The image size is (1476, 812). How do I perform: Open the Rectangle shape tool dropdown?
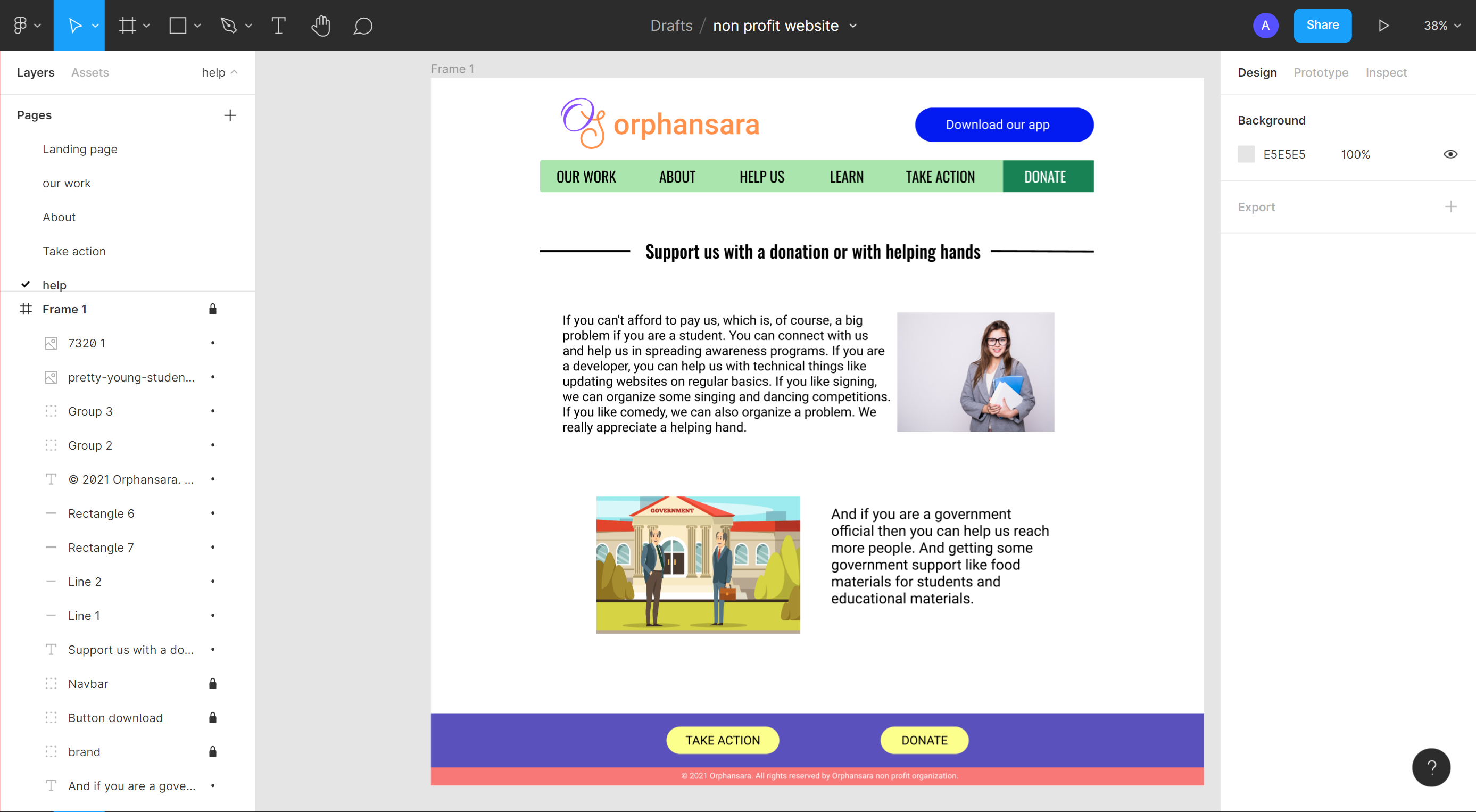[197, 25]
